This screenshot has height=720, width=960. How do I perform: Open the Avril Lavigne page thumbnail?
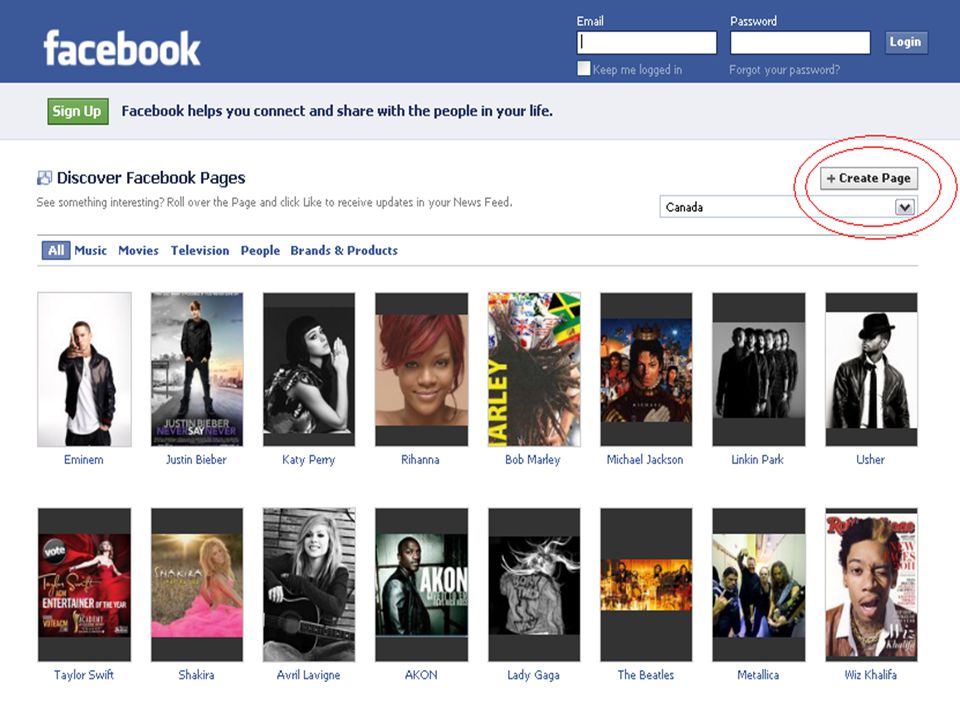tap(309, 585)
